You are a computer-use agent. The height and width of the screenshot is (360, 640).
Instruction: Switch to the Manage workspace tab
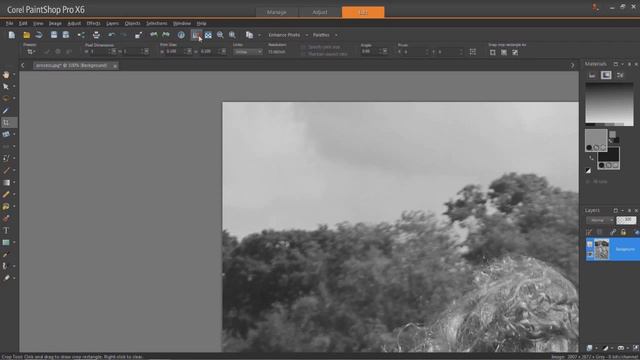(x=277, y=12)
